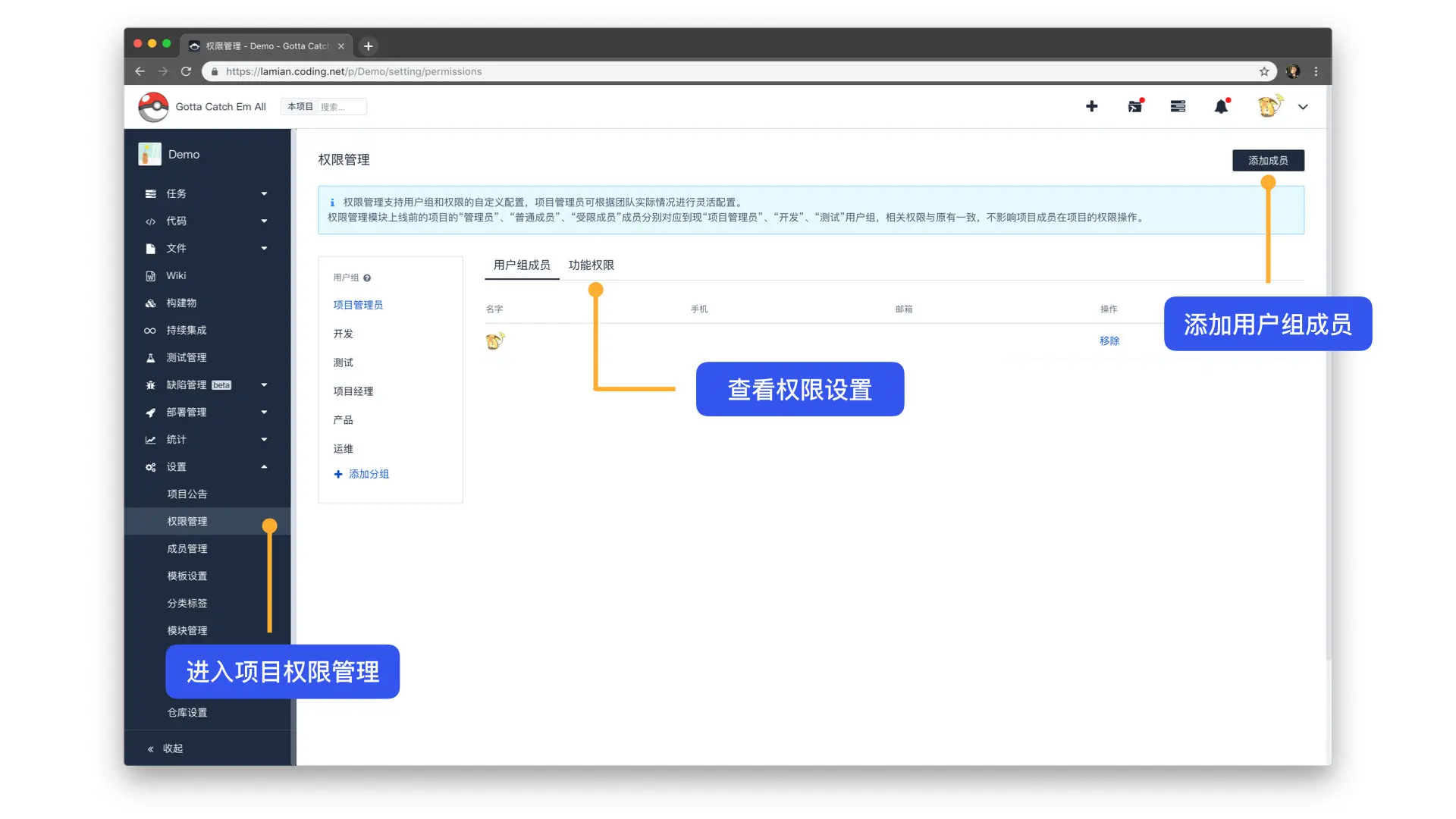Open 持续集成 via its infinity icon
The width and height of the screenshot is (1456, 819).
point(150,331)
